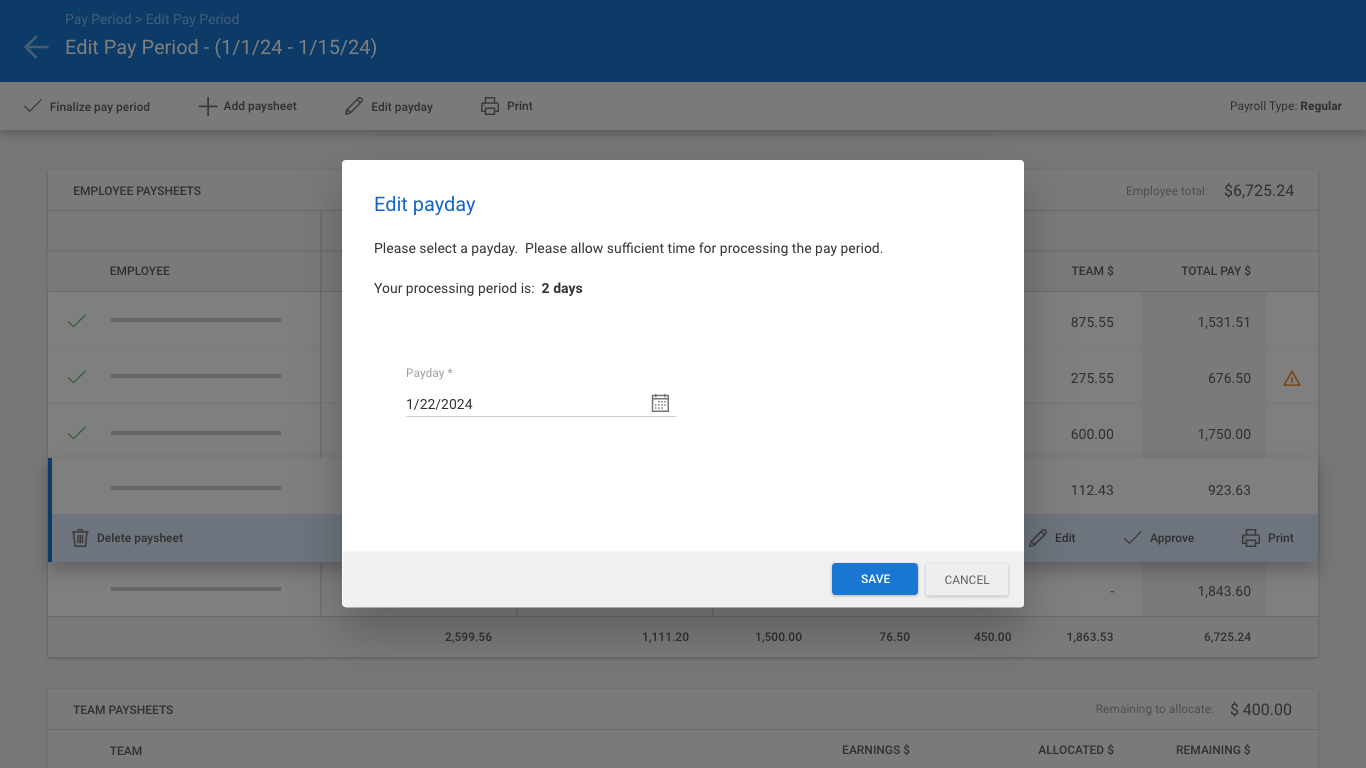Click the trash icon for Delete paysheet
Image resolution: width=1366 pixels, height=768 pixels.
(x=80, y=538)
